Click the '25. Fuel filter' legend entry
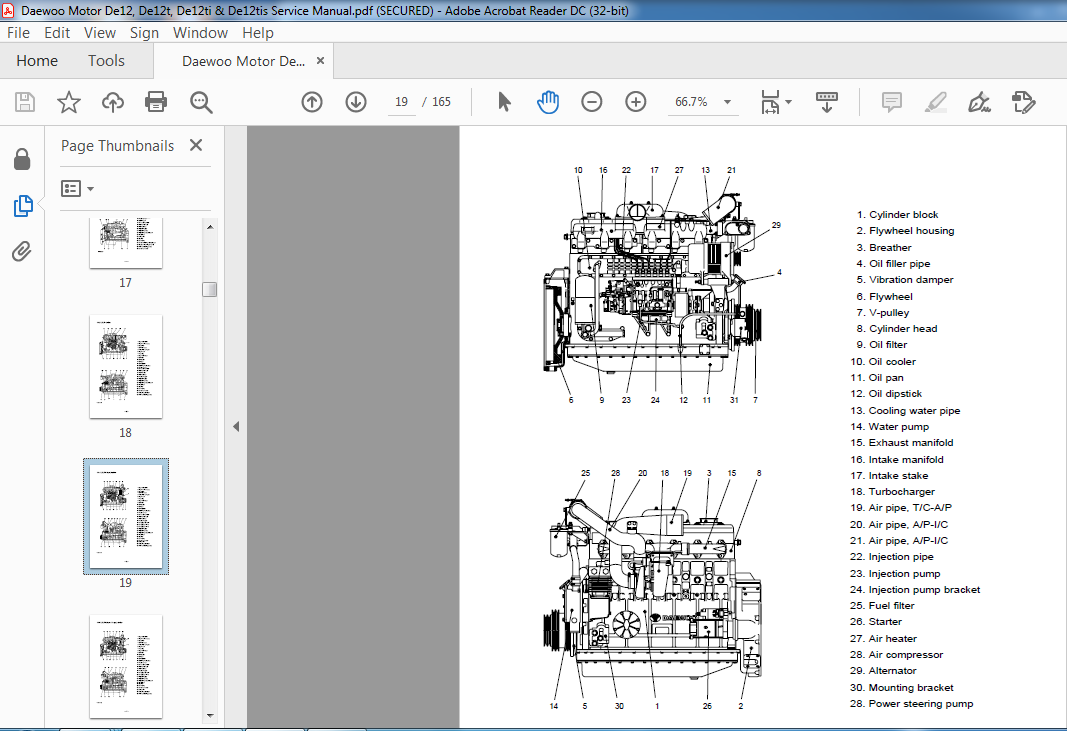The width and height of the screenshot is (1067, 731). click(882, 605)
